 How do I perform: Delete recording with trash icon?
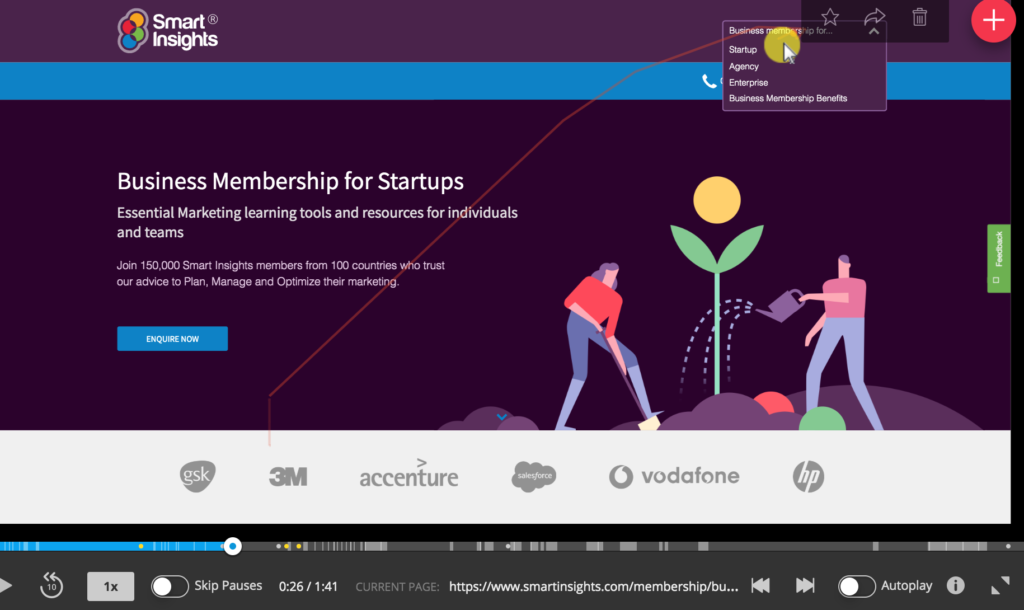pos(920,17)
